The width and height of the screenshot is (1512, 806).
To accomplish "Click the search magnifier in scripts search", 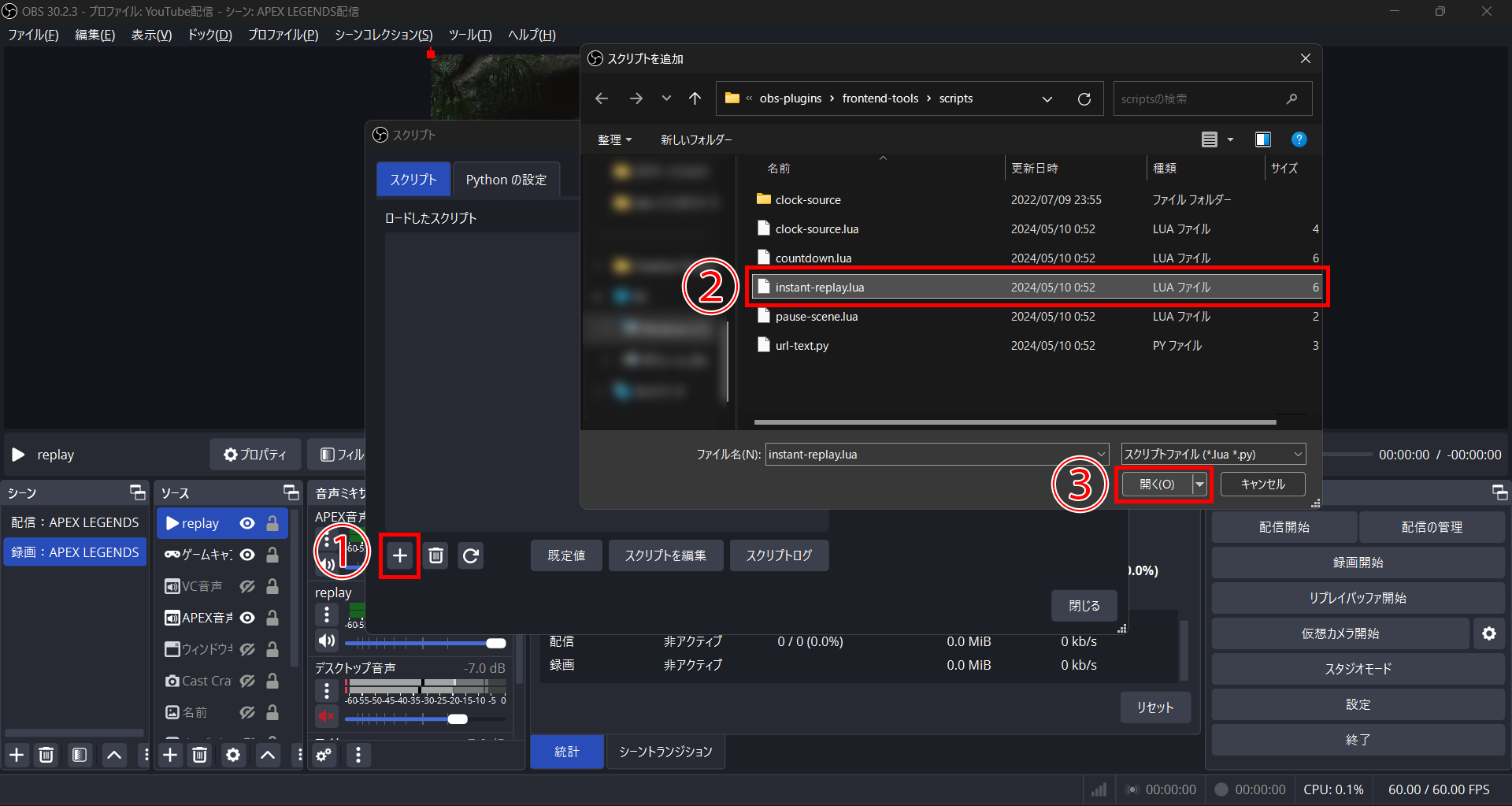I will click(x=1291, y=98).
